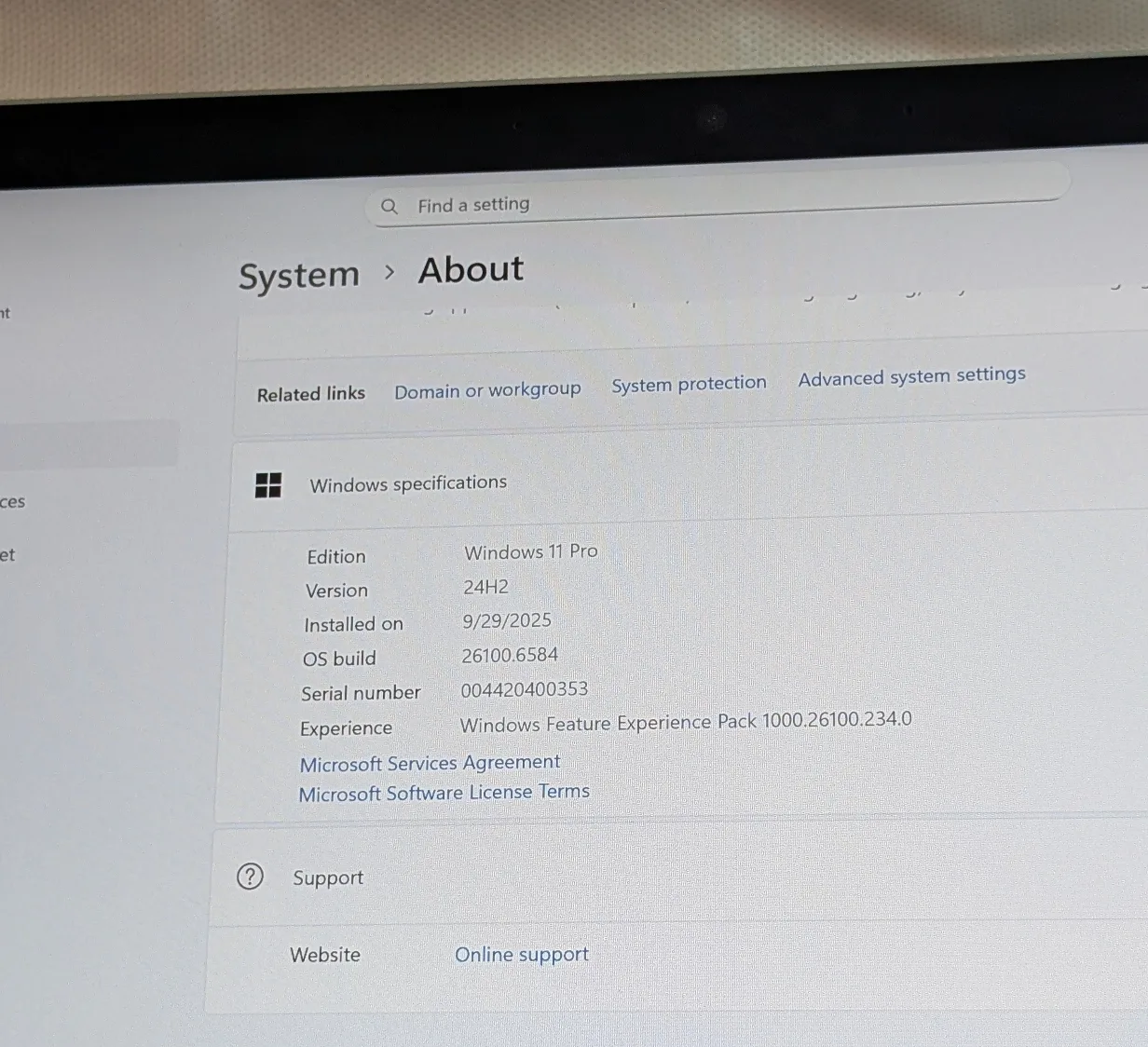Click the System breadcrumb link
Screen dimensions: 1148x1047
pos(299,274)
